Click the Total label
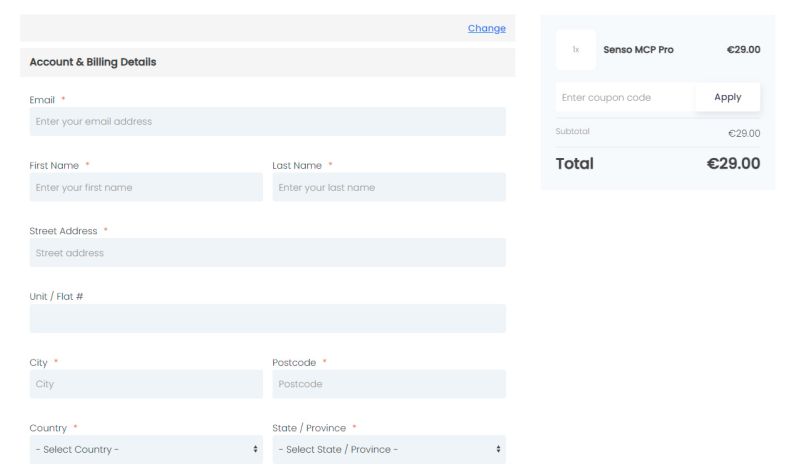Screen dimensions: 800x476 point(574,163)
